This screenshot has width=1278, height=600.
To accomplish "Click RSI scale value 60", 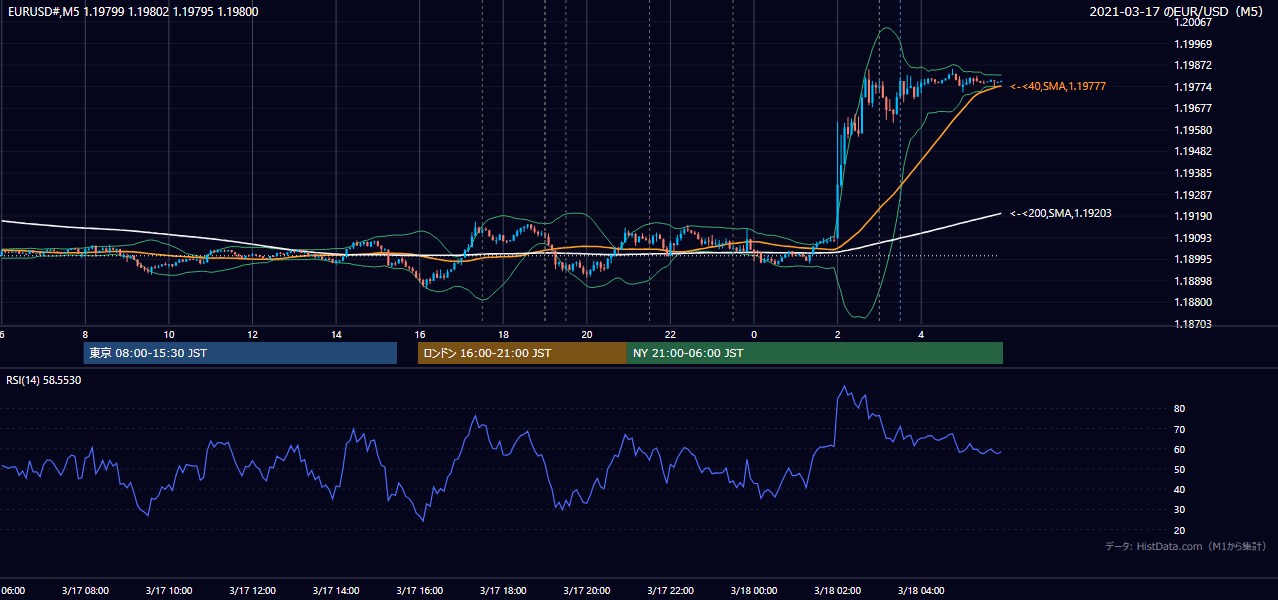I will click(1180, 449).
